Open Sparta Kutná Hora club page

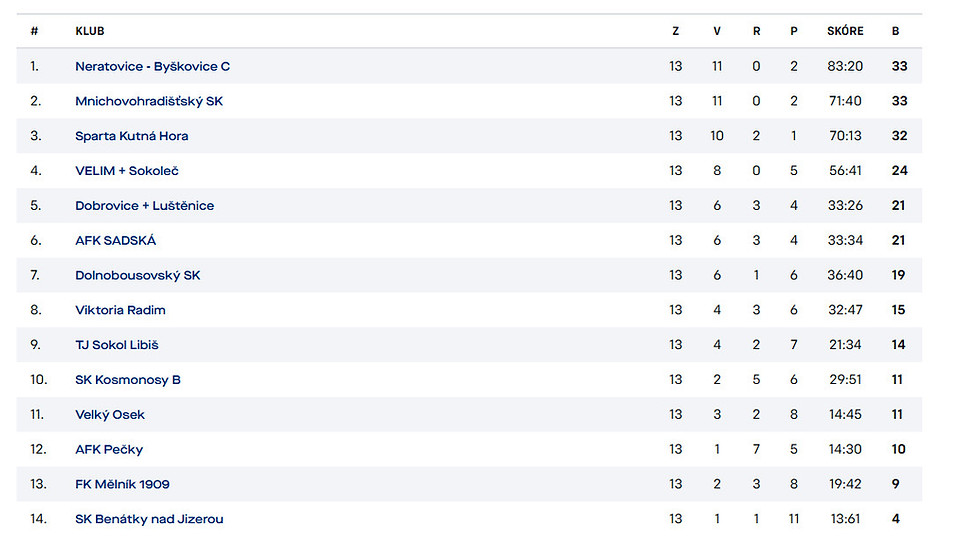click(131, 136)
